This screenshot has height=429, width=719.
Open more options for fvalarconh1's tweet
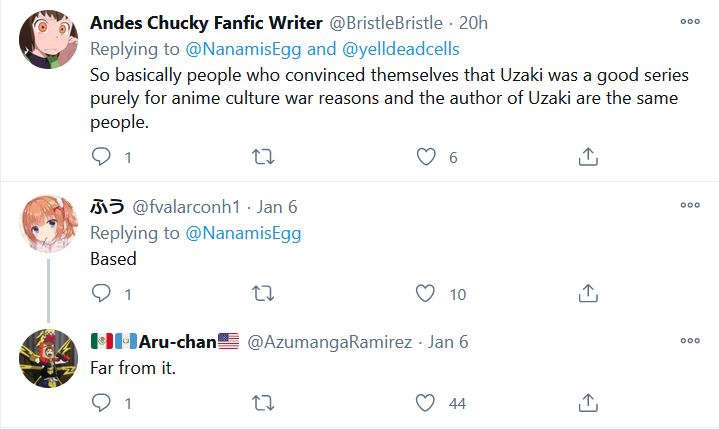(x=690, y=205)
